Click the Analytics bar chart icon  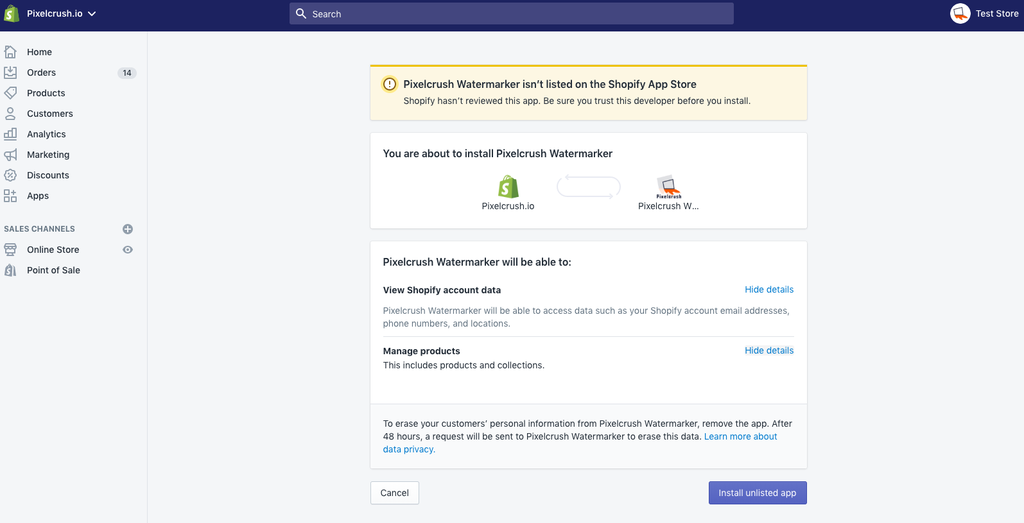point(11,134)
